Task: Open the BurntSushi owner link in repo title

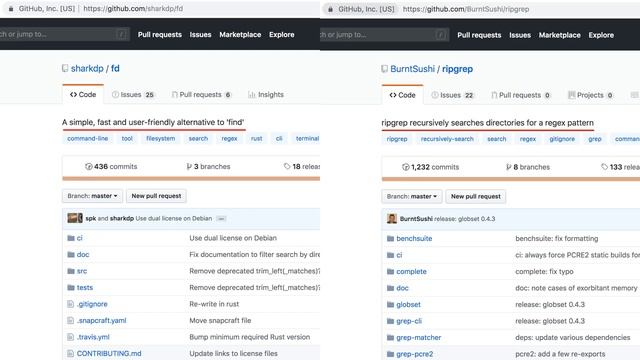Action: coord(413,69)
